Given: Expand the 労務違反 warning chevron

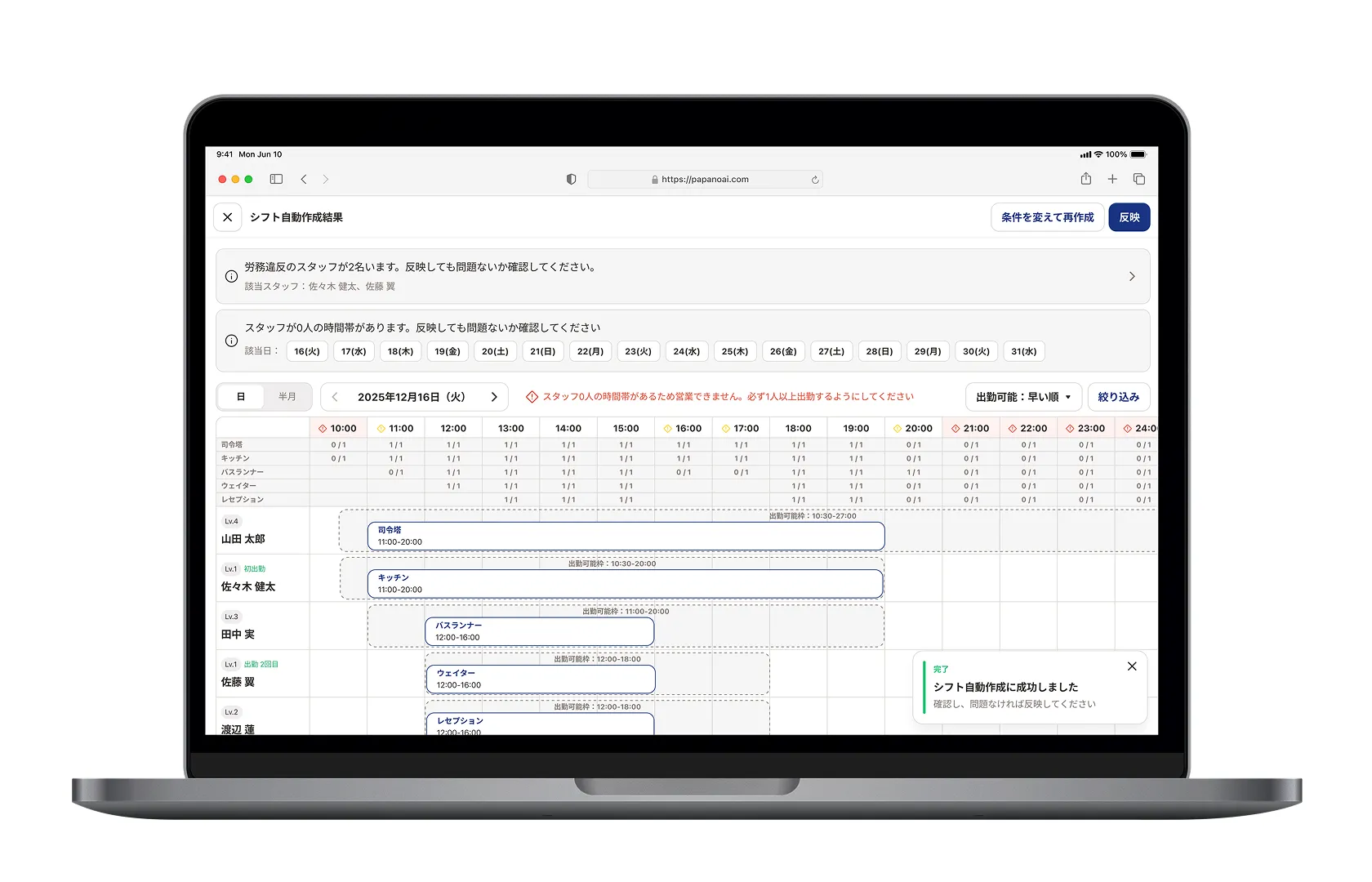Looking at the screenshot, I should point(1132,277).
